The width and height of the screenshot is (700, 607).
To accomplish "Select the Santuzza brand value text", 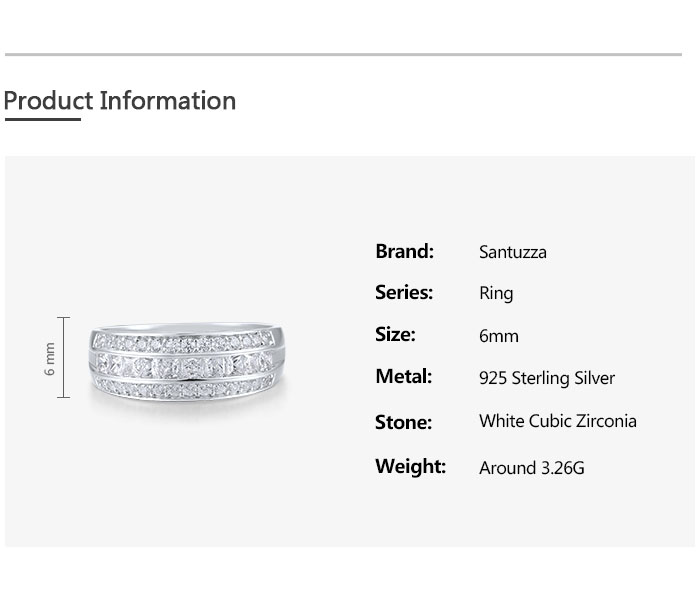I will 512,252.
